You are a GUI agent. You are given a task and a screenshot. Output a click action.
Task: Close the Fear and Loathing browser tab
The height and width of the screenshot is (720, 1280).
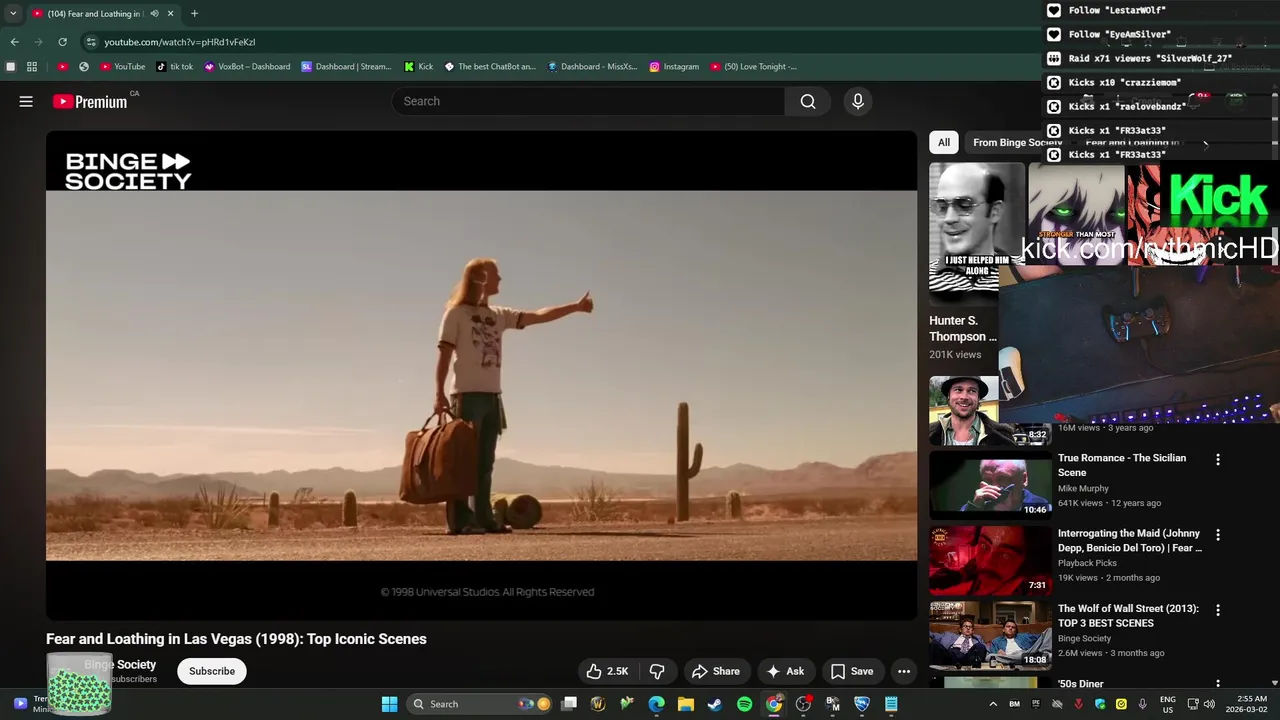pyautogui.click(x=171, y=14)
